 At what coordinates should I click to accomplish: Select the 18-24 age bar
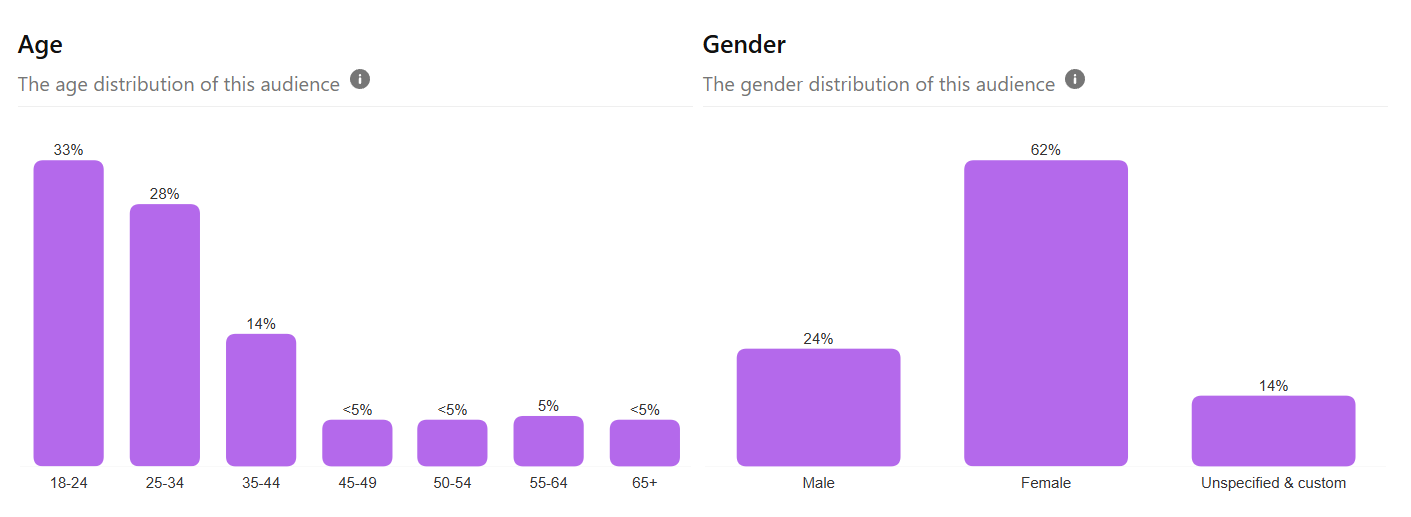pos(69,313)
